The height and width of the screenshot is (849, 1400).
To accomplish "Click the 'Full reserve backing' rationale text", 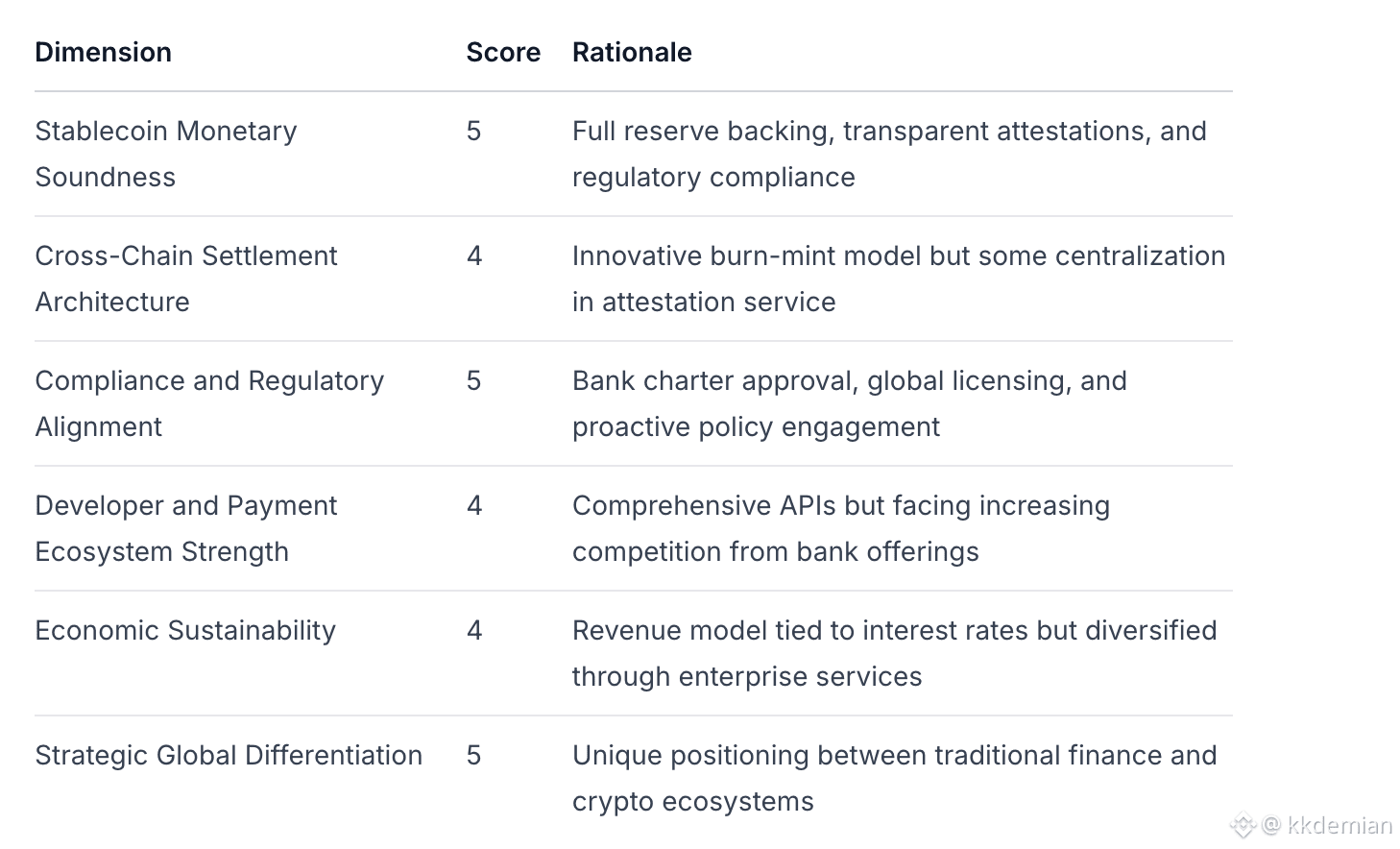I will tap(889, 154).
